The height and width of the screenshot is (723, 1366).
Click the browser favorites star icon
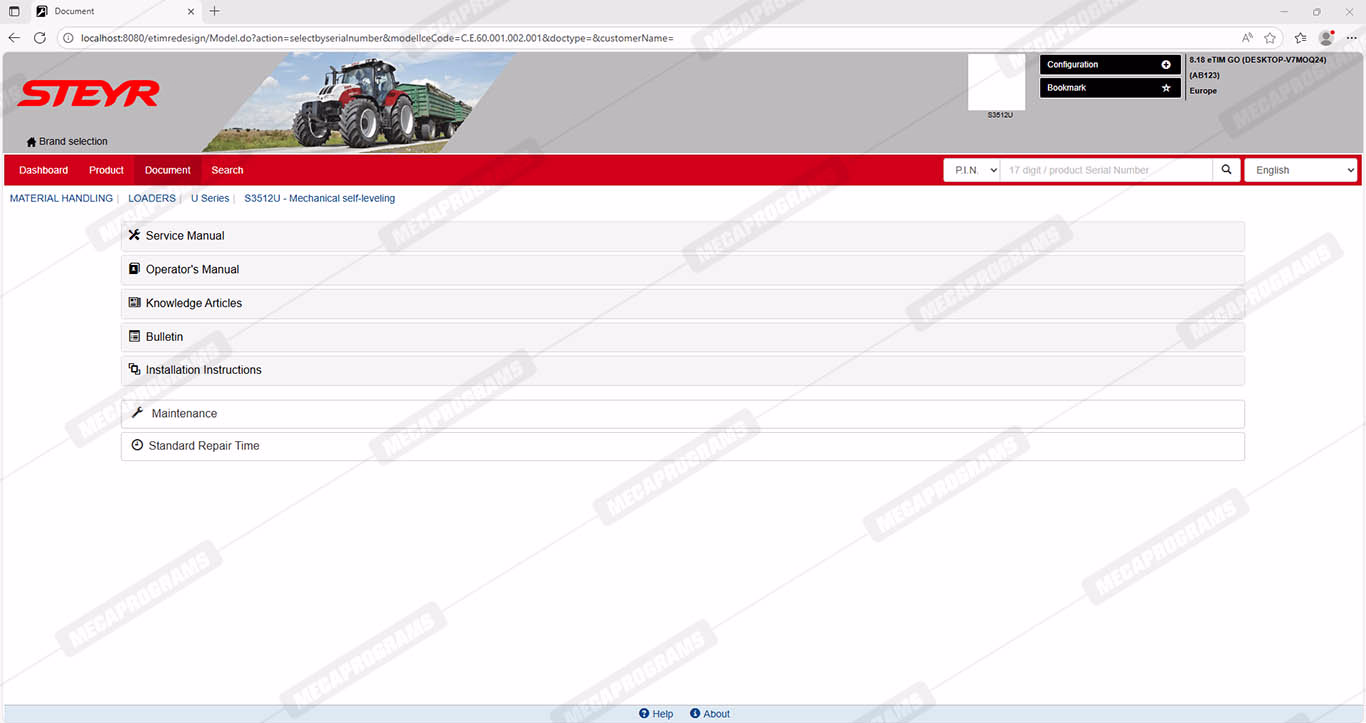(x=1270, y=38)
